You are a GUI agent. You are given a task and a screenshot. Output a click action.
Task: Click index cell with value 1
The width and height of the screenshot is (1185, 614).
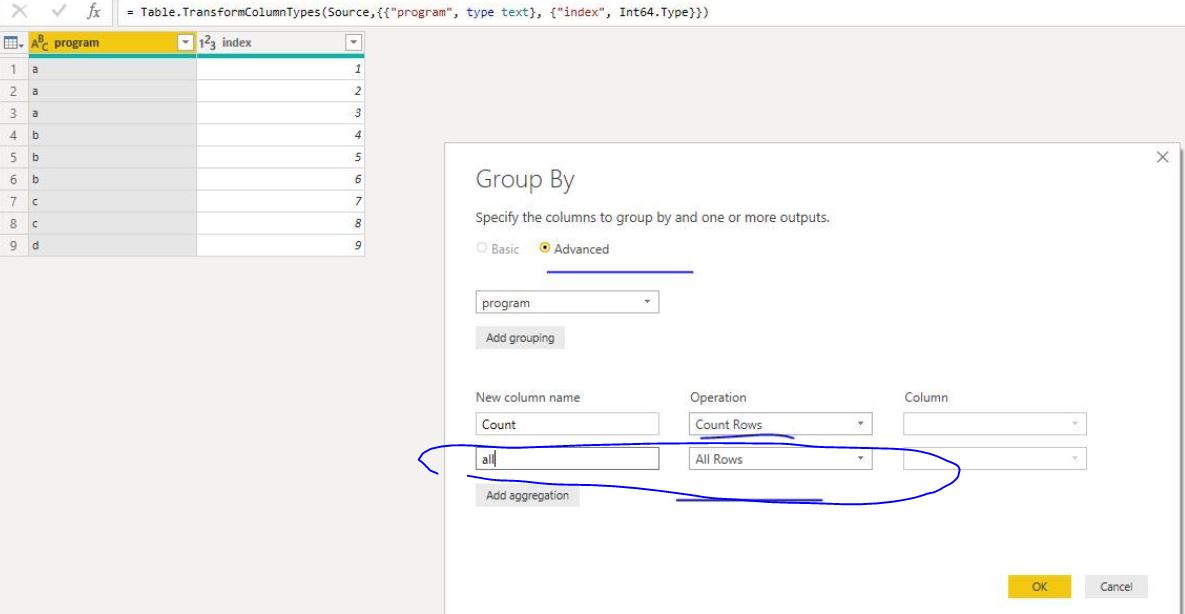click(x=280, y=69)
